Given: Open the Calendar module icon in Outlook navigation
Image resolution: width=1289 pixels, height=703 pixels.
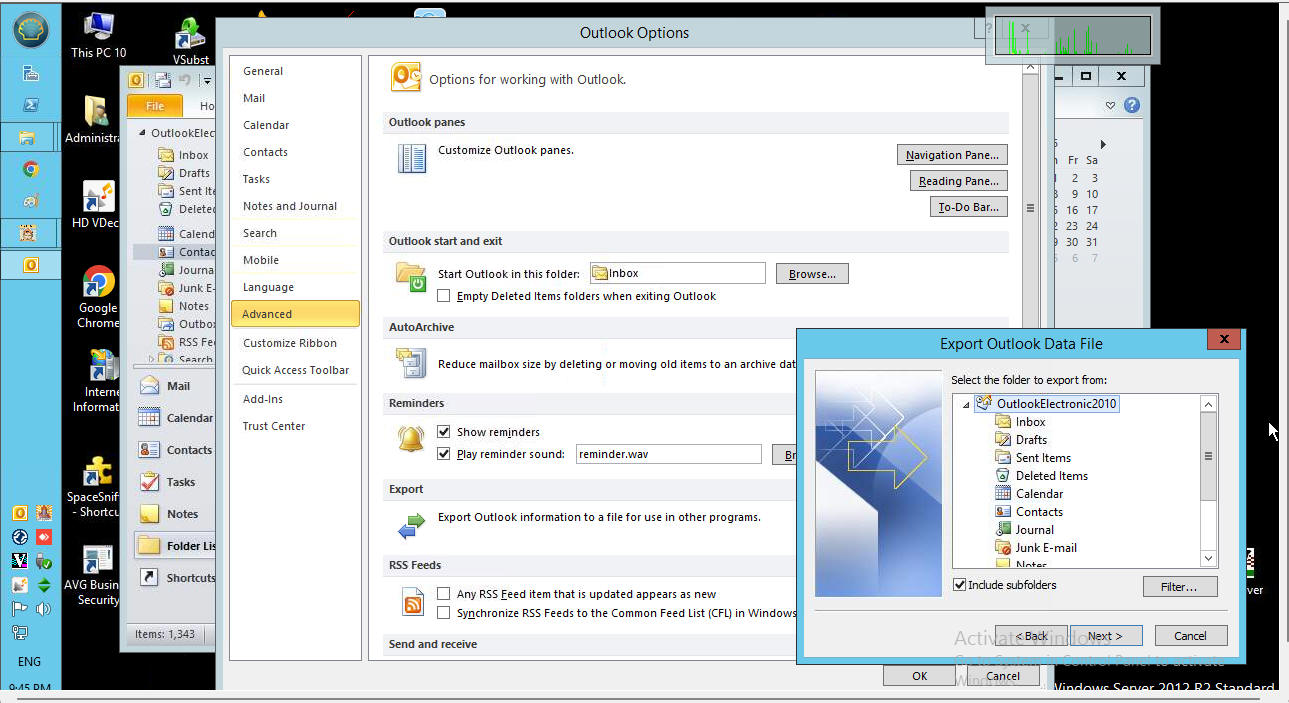Looking at the screenshot, I should pos(149,418).
